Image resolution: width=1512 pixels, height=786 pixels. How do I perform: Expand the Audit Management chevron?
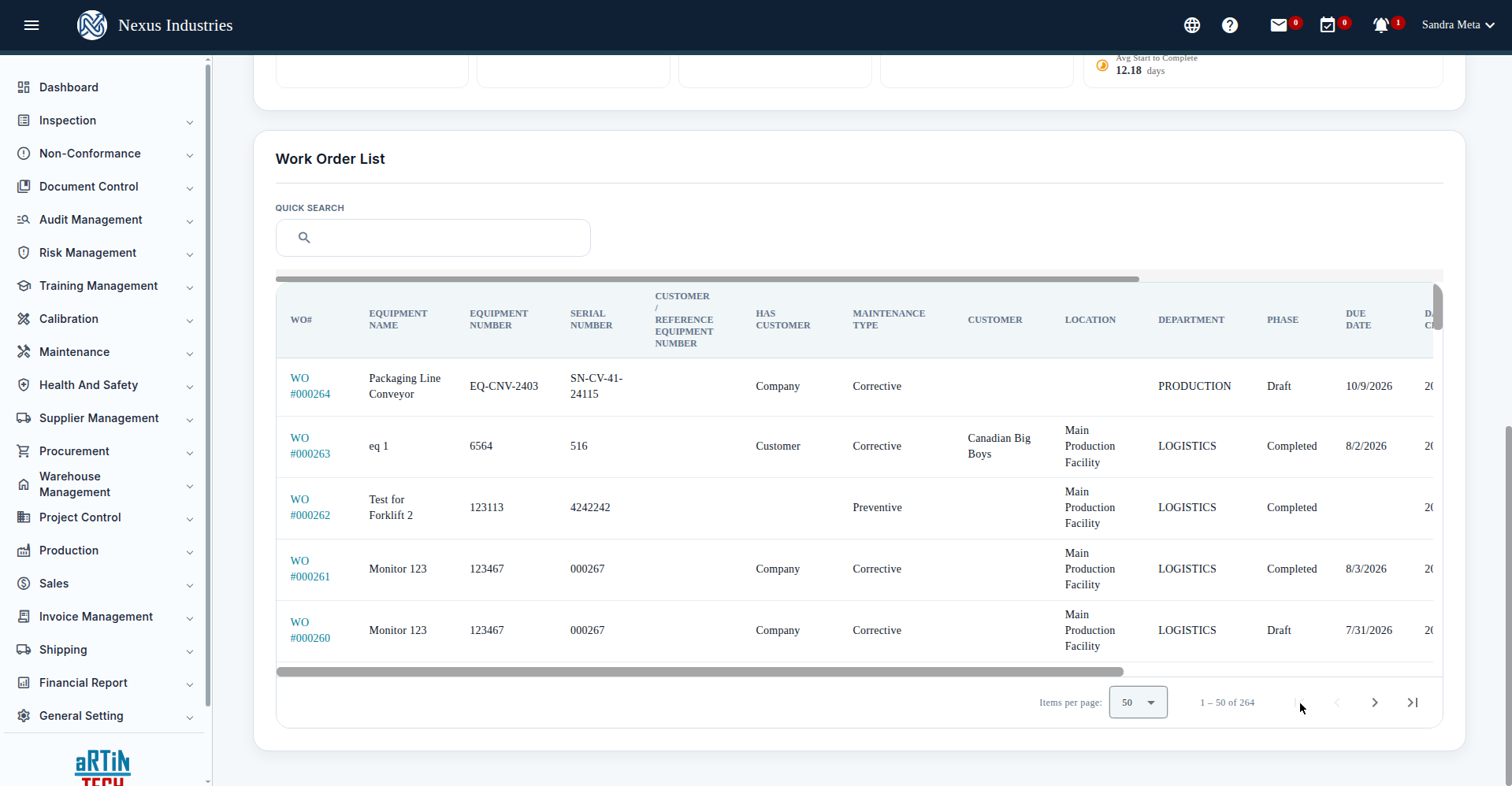pyautogui.click(x=190, y=221)
